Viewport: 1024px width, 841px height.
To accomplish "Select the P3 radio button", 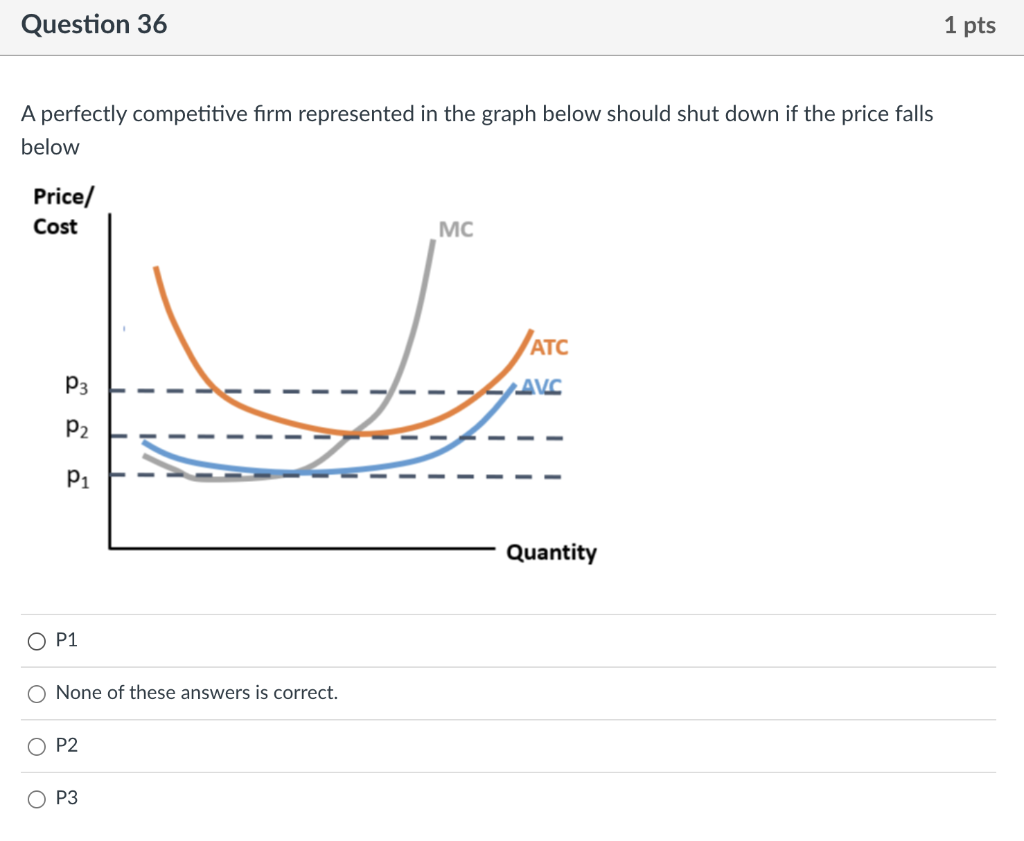I will [36, 798].
